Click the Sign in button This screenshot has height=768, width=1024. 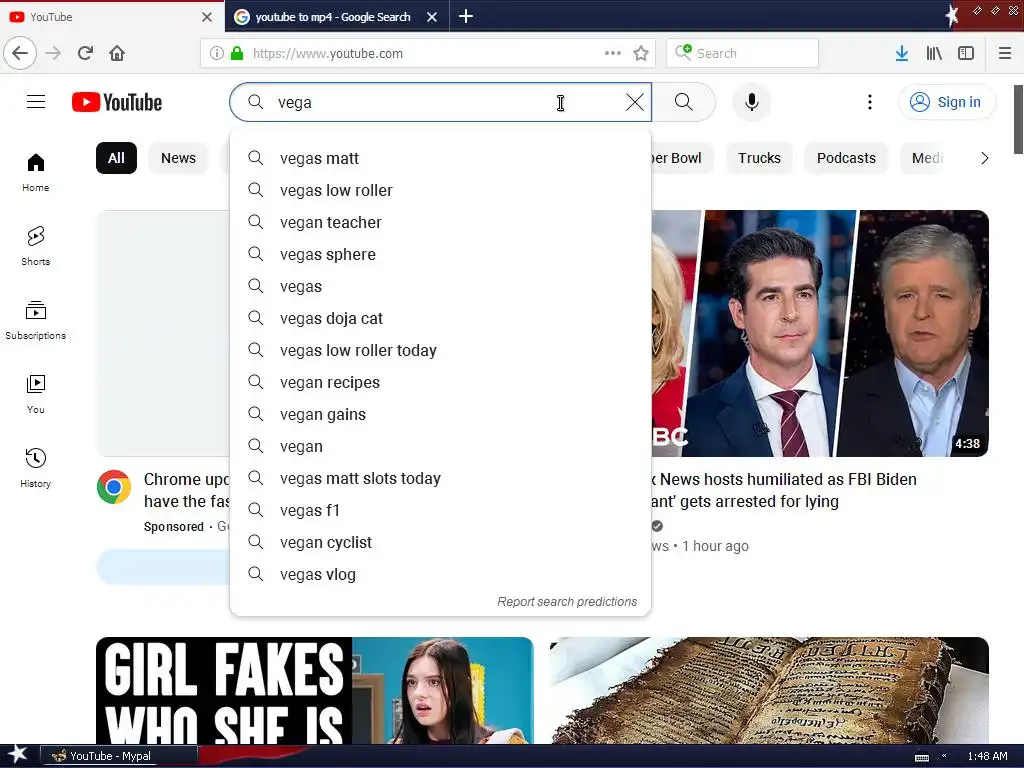tap(947, 102)
